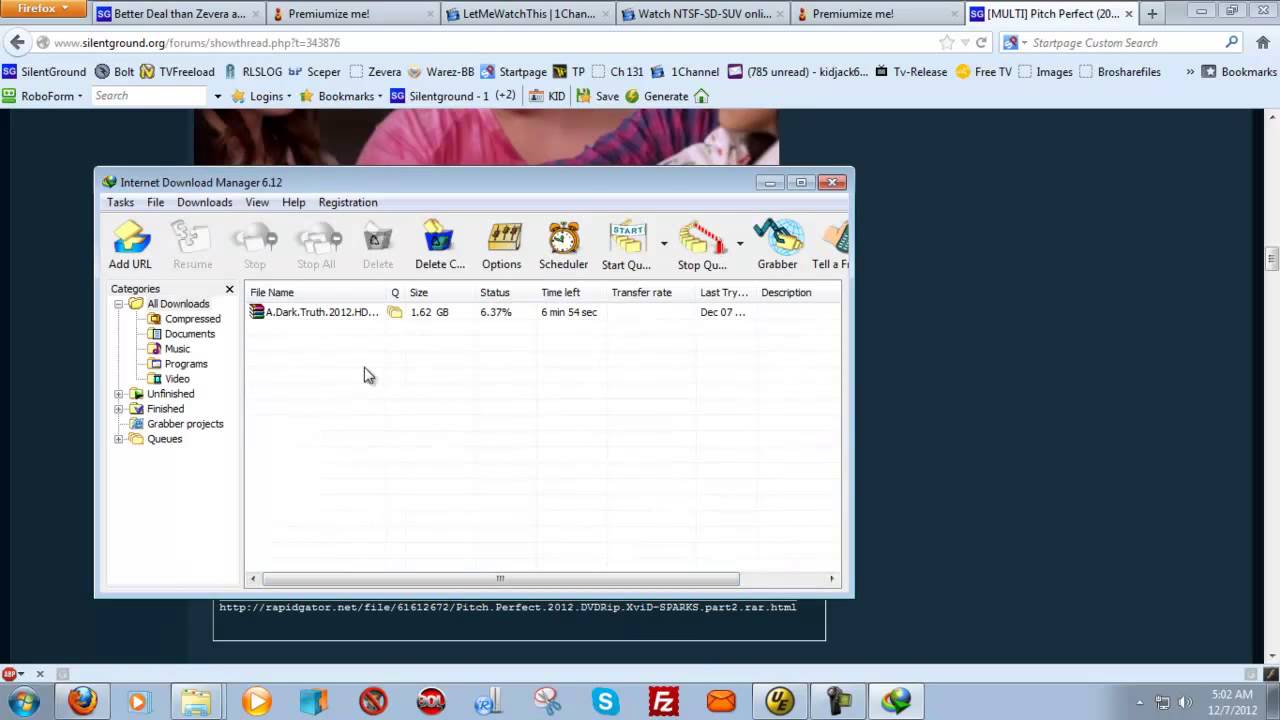Click the Delete toolbar icon

tap(378, 245)
